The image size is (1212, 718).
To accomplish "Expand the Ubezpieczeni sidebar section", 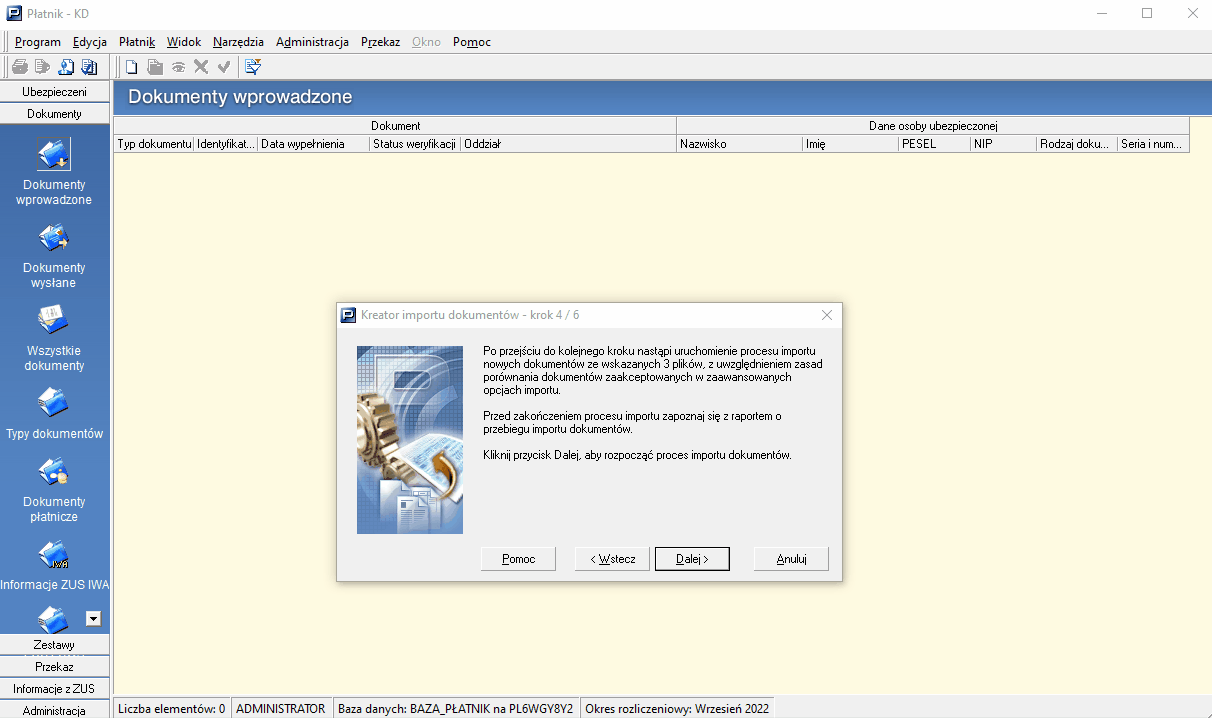I will point(54,91).
